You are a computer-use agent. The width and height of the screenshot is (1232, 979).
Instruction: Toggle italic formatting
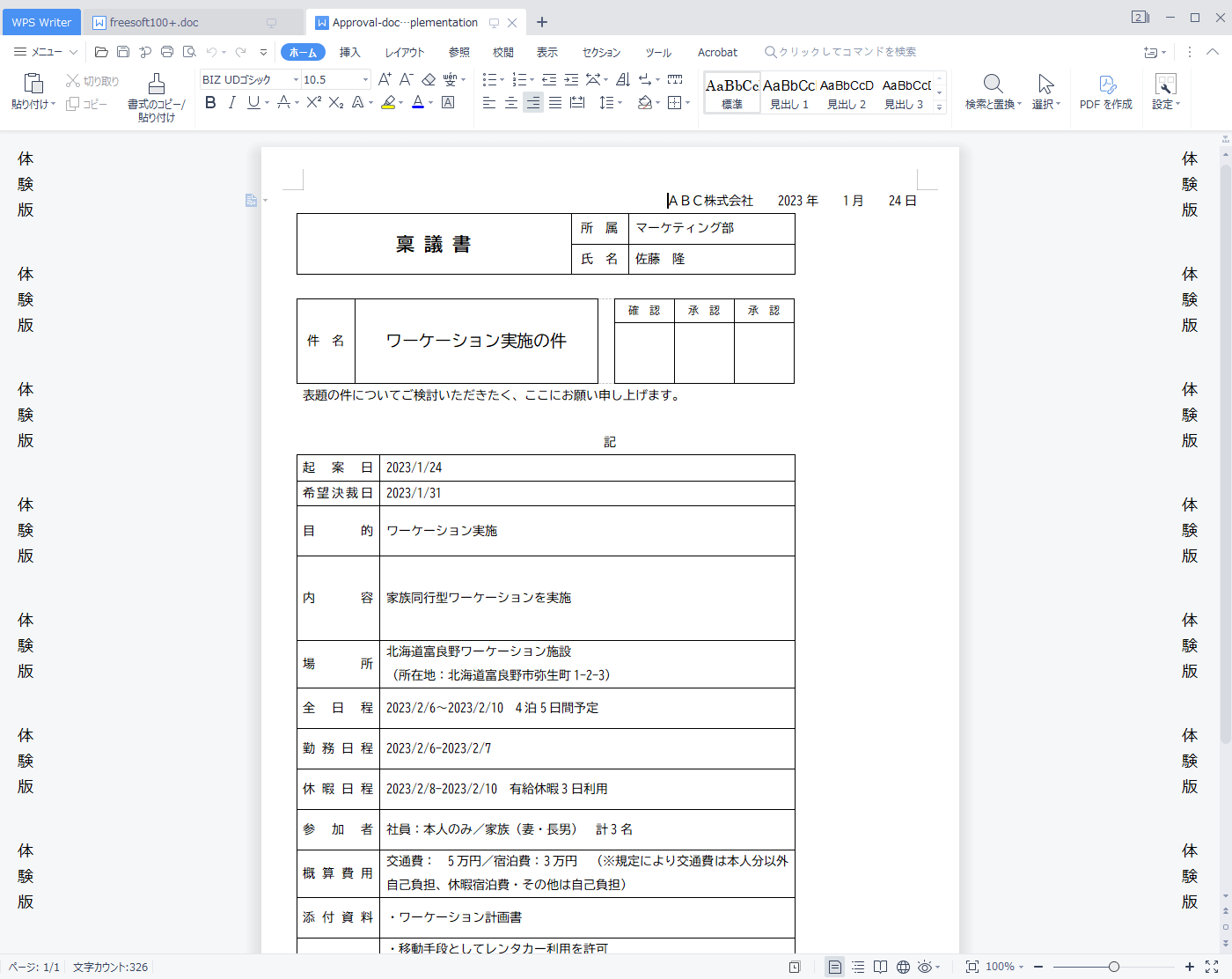click(231, 103)
